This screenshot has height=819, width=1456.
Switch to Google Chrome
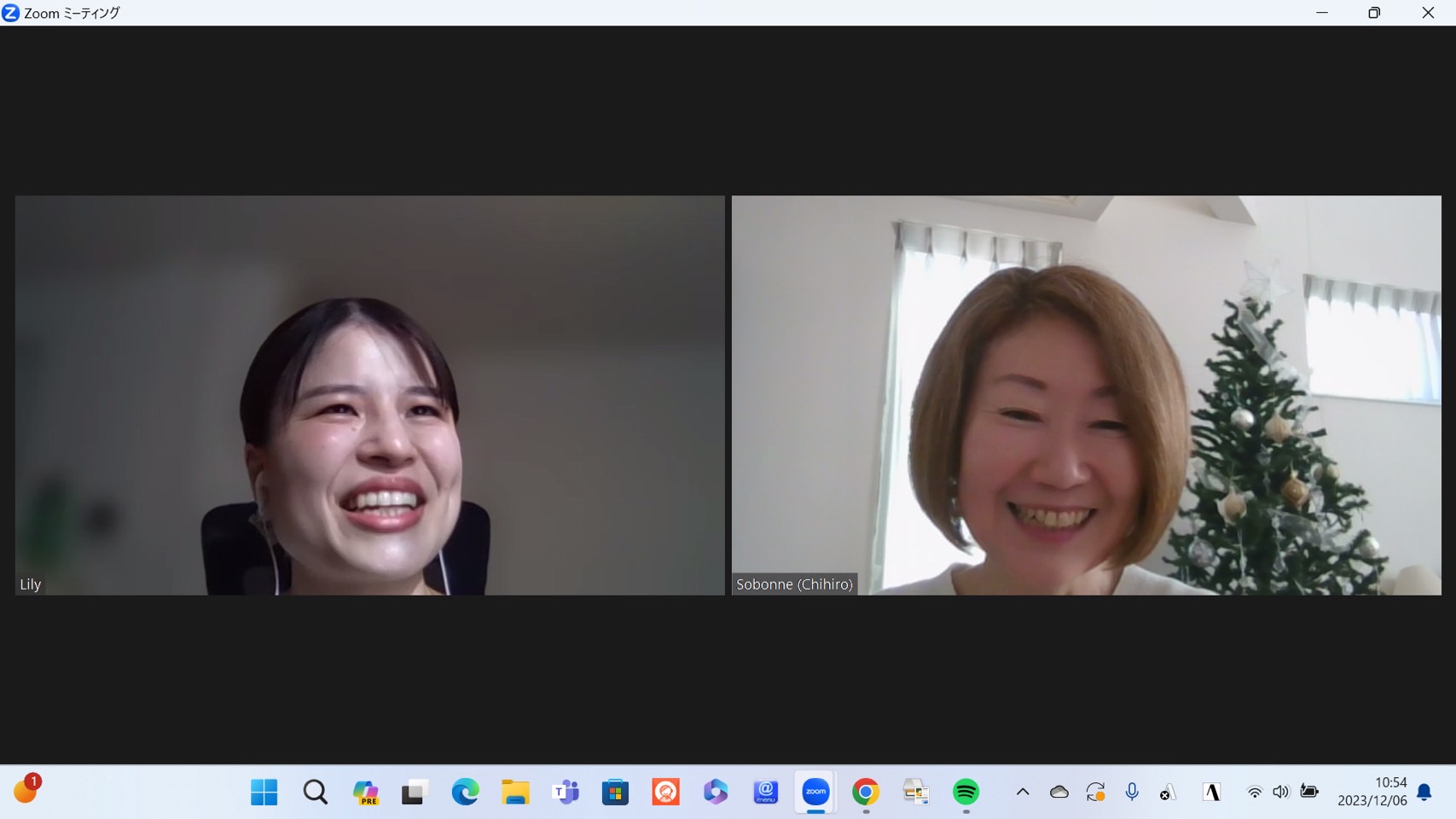pos(866,793)
